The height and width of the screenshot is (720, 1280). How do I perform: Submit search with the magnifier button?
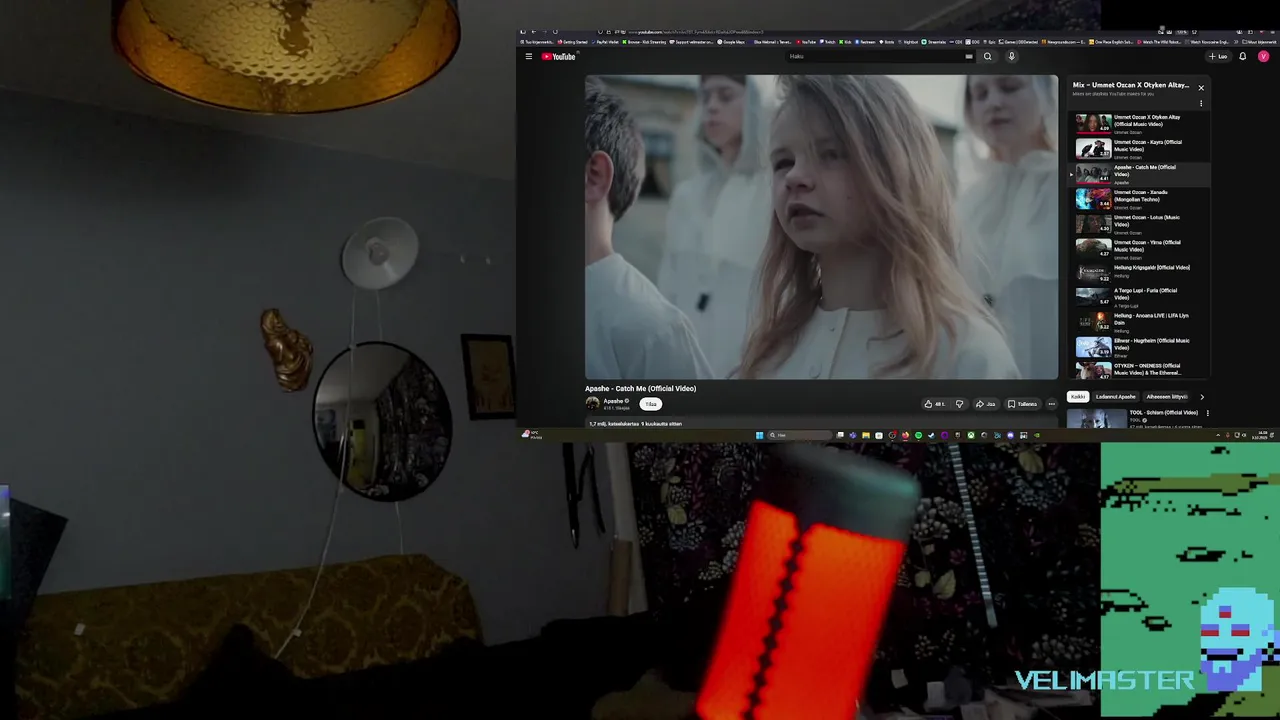click(x=987, y=56)
